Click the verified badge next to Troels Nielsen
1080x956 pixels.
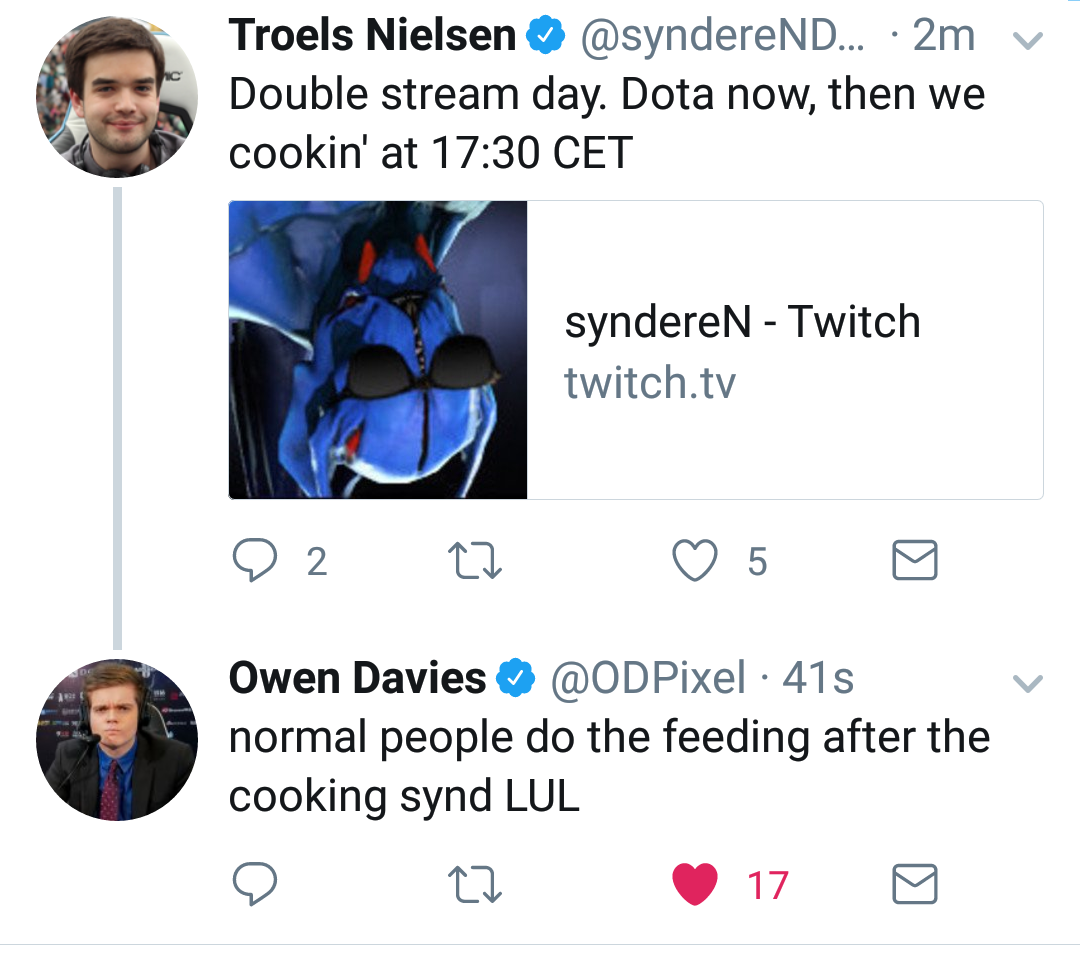pyautogui.click(x=544, y=38)
